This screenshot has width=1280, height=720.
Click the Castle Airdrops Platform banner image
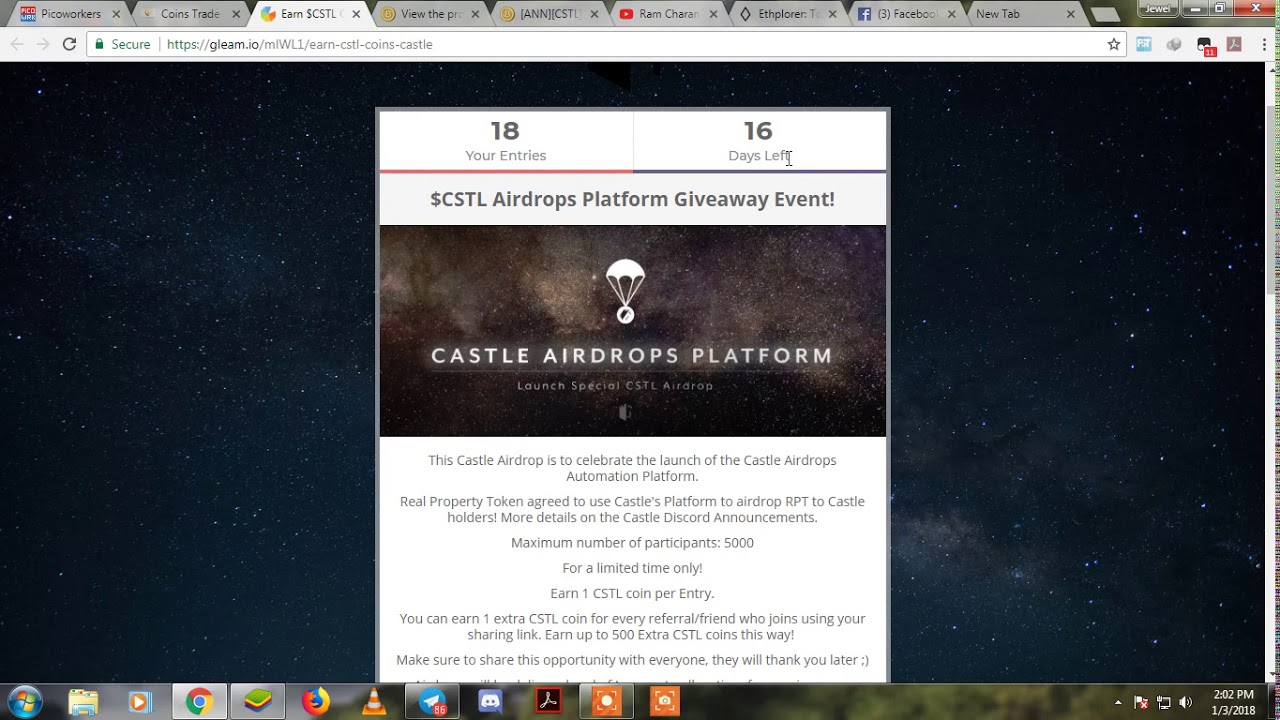point(632,331)
